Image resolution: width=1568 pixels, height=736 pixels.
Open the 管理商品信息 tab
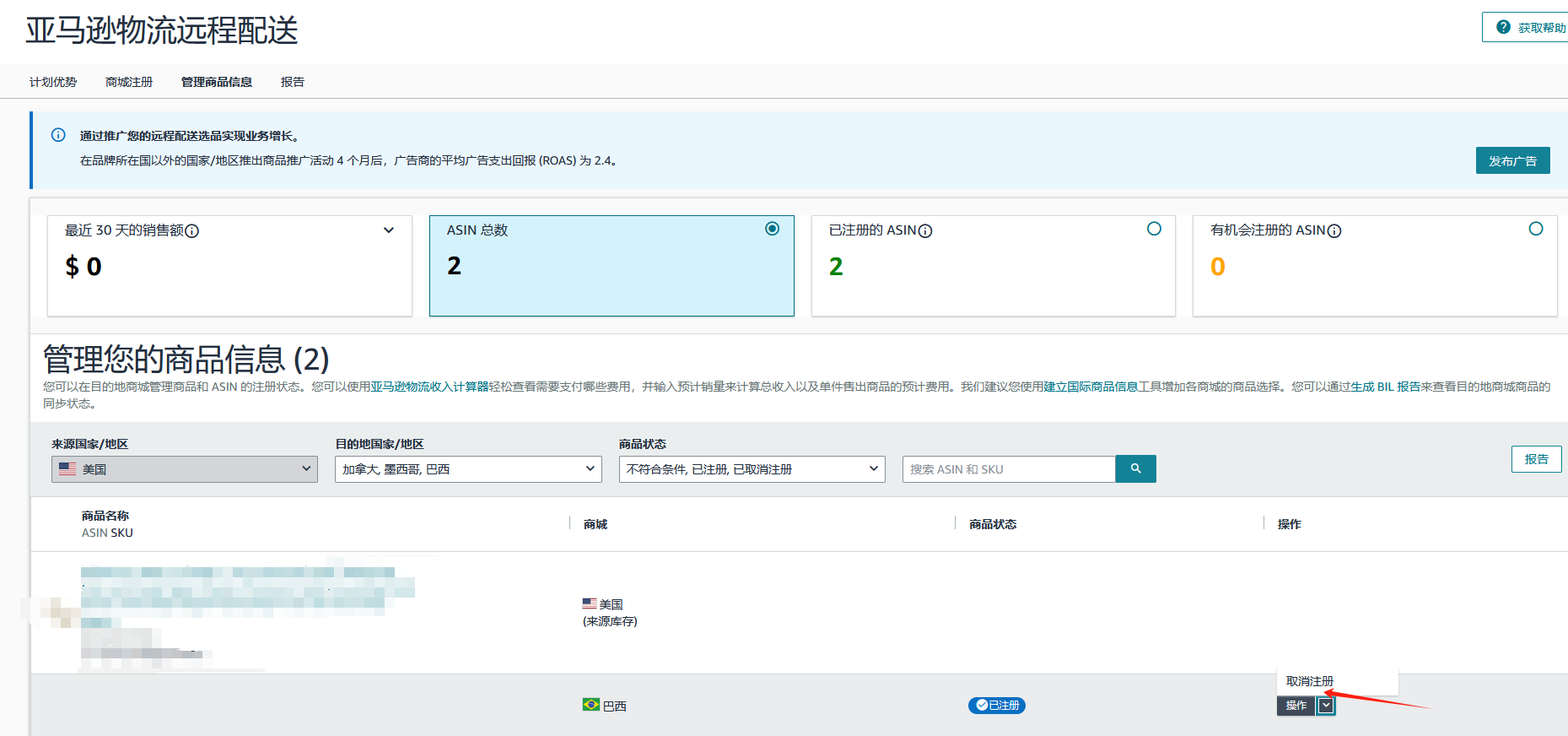tap(217, 82)
